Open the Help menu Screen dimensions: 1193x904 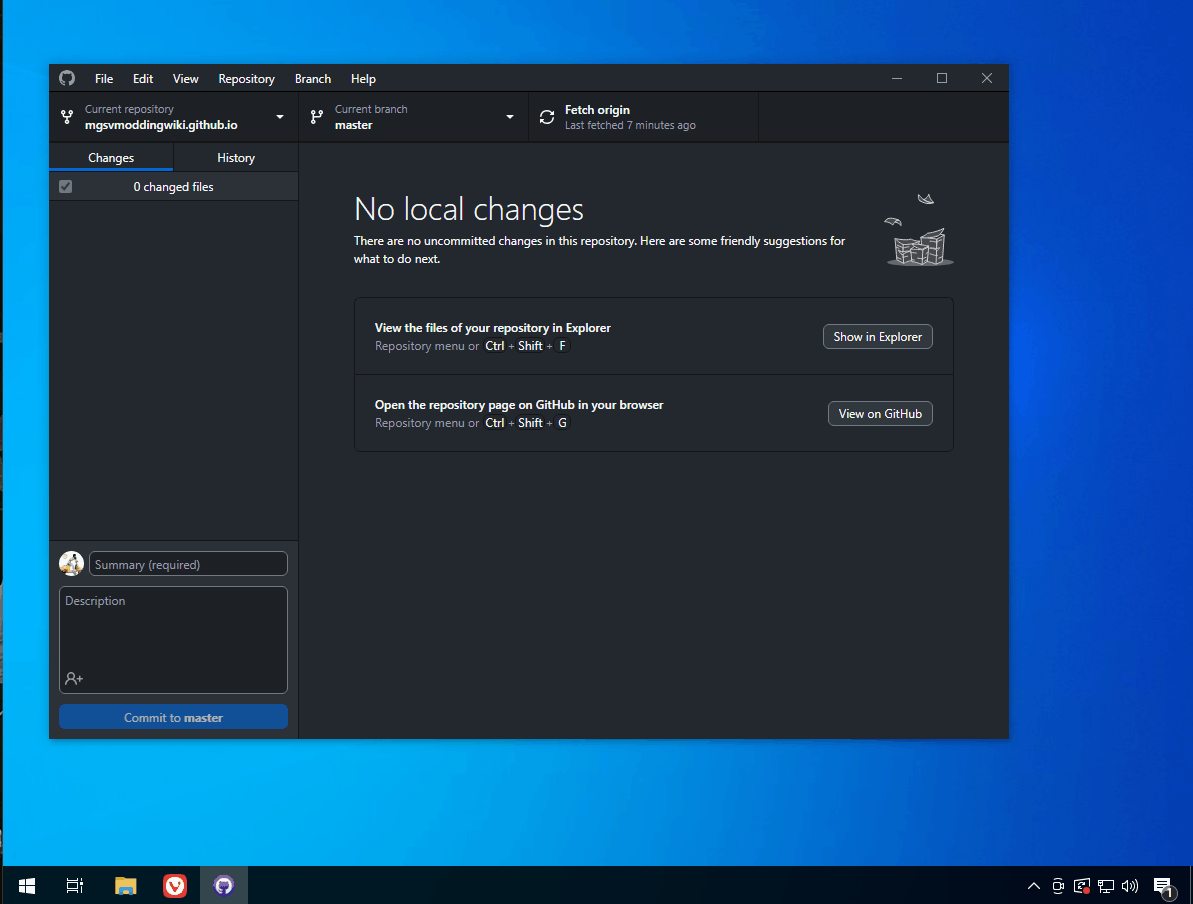coord(363,79)
